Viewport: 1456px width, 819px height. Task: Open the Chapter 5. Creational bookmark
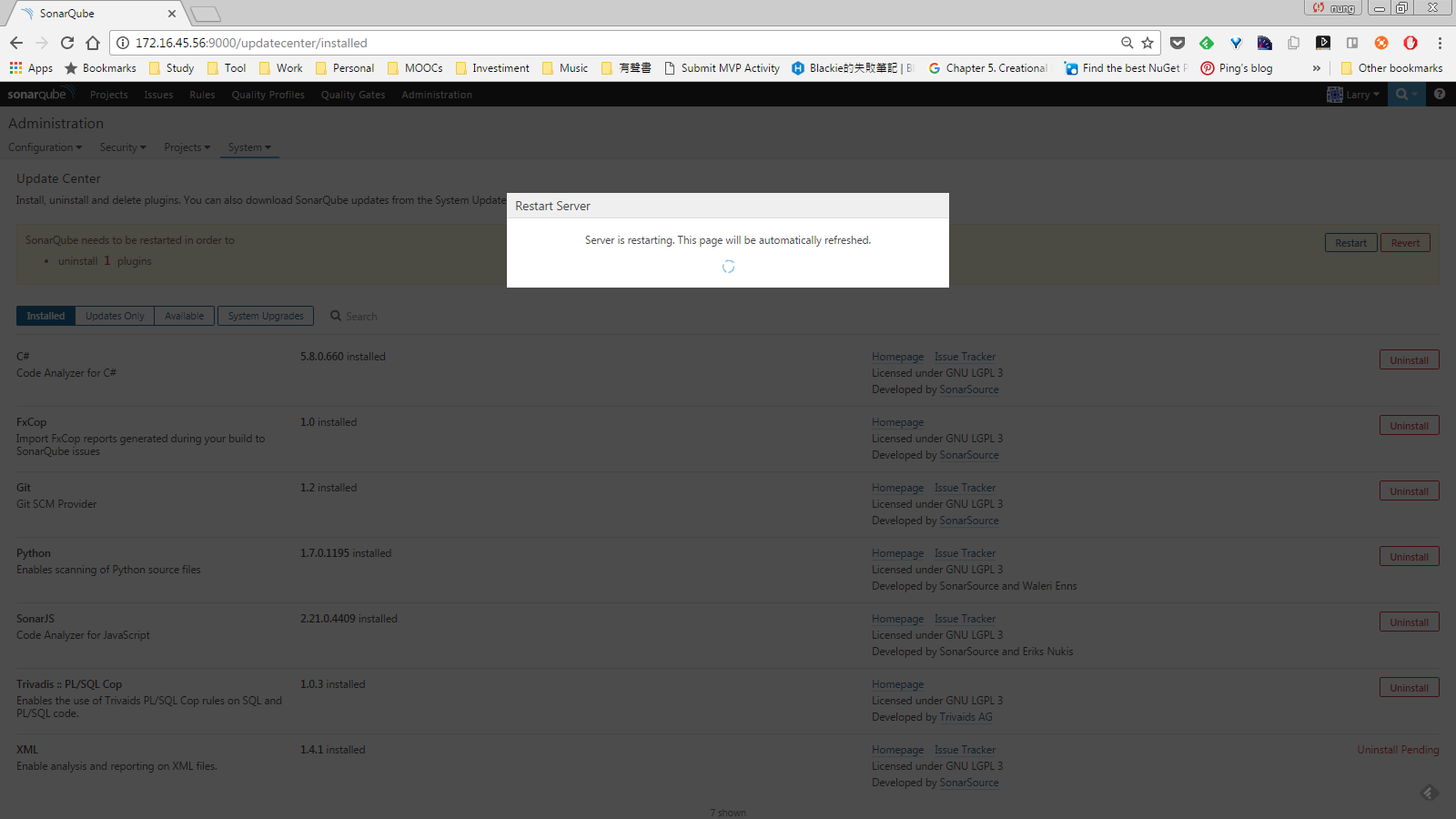pos(988,68)
